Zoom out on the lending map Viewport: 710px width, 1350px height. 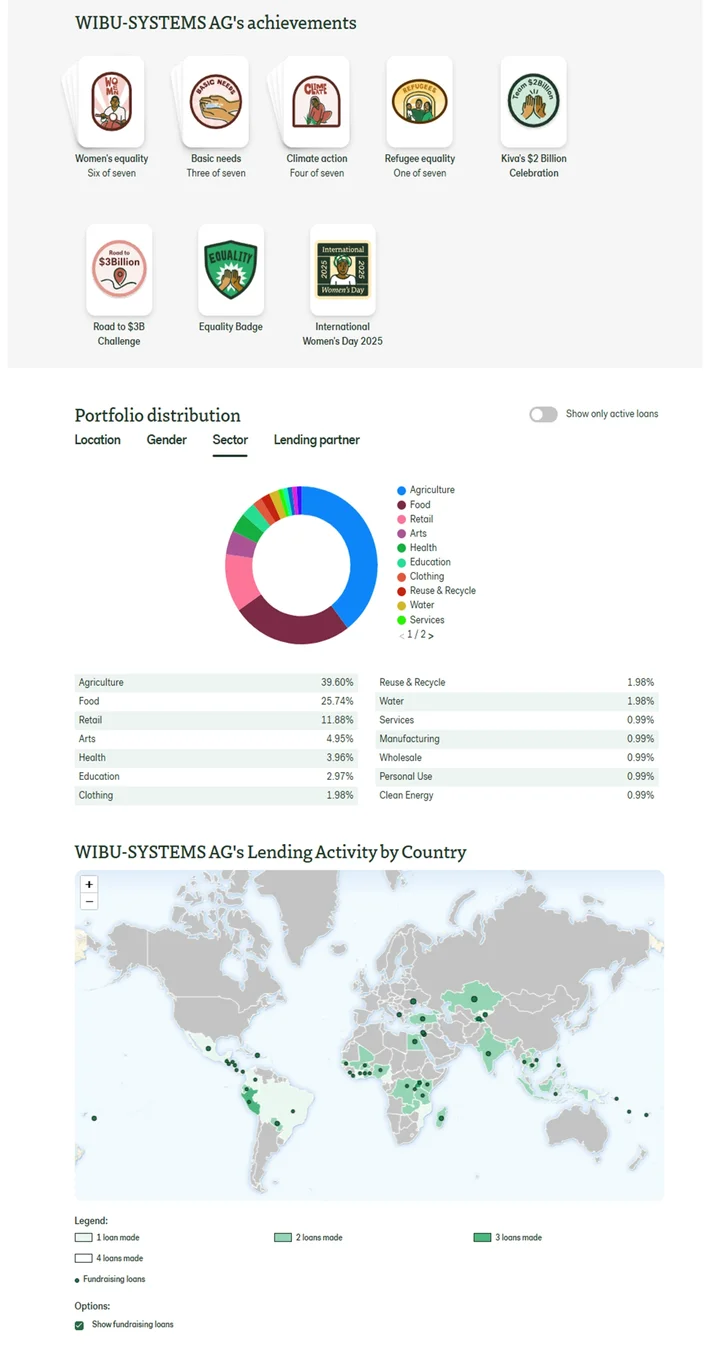tap(89, 901)
